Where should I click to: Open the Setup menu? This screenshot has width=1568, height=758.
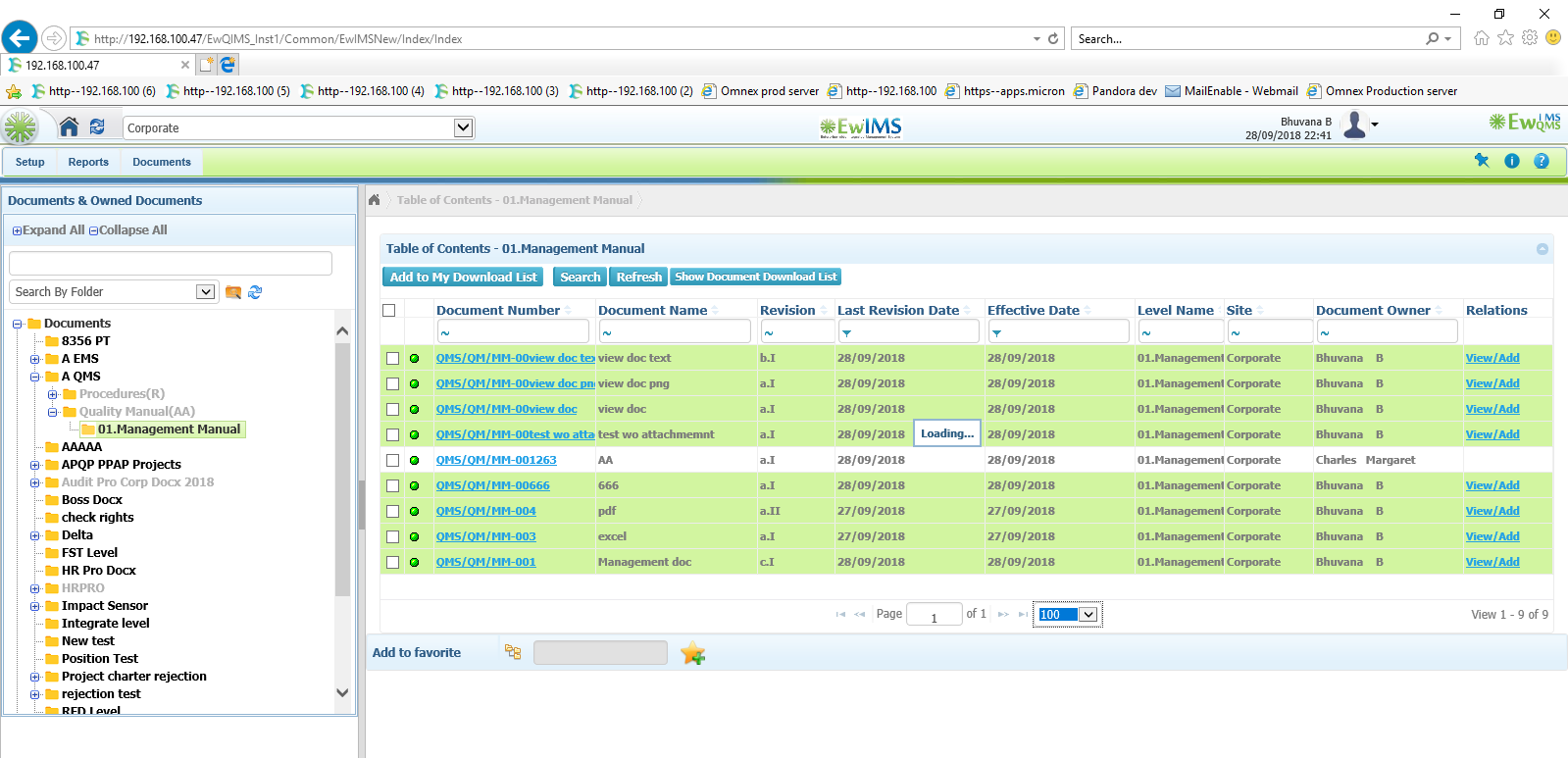(x=29, y=162)
